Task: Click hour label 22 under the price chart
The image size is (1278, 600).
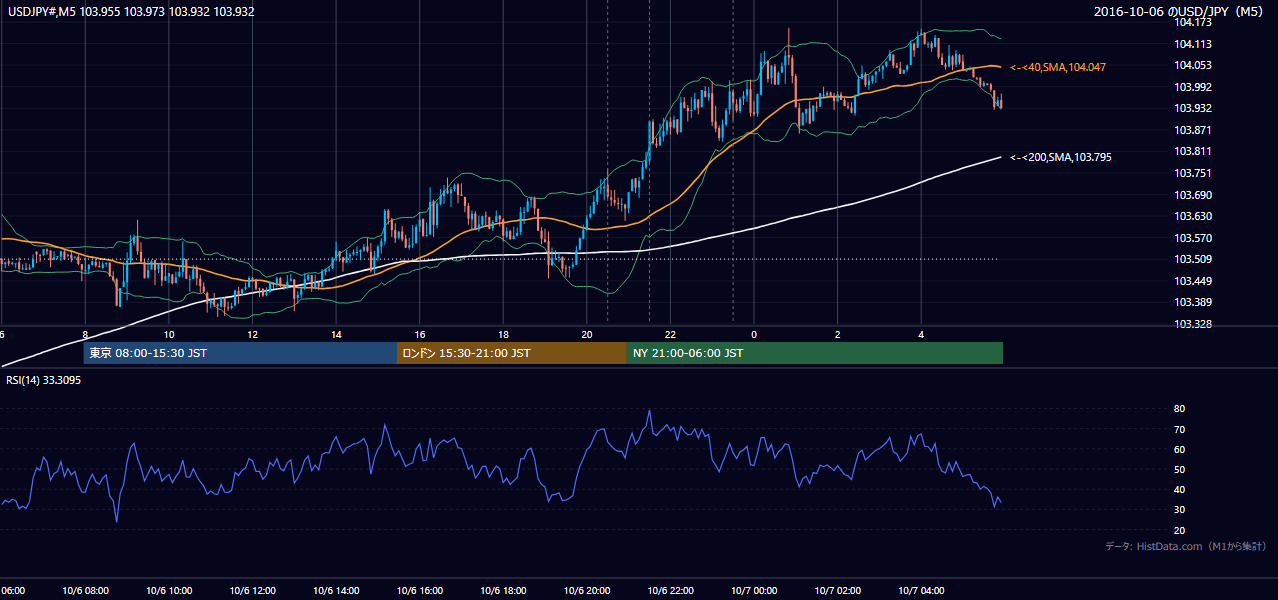Action: 670,334
